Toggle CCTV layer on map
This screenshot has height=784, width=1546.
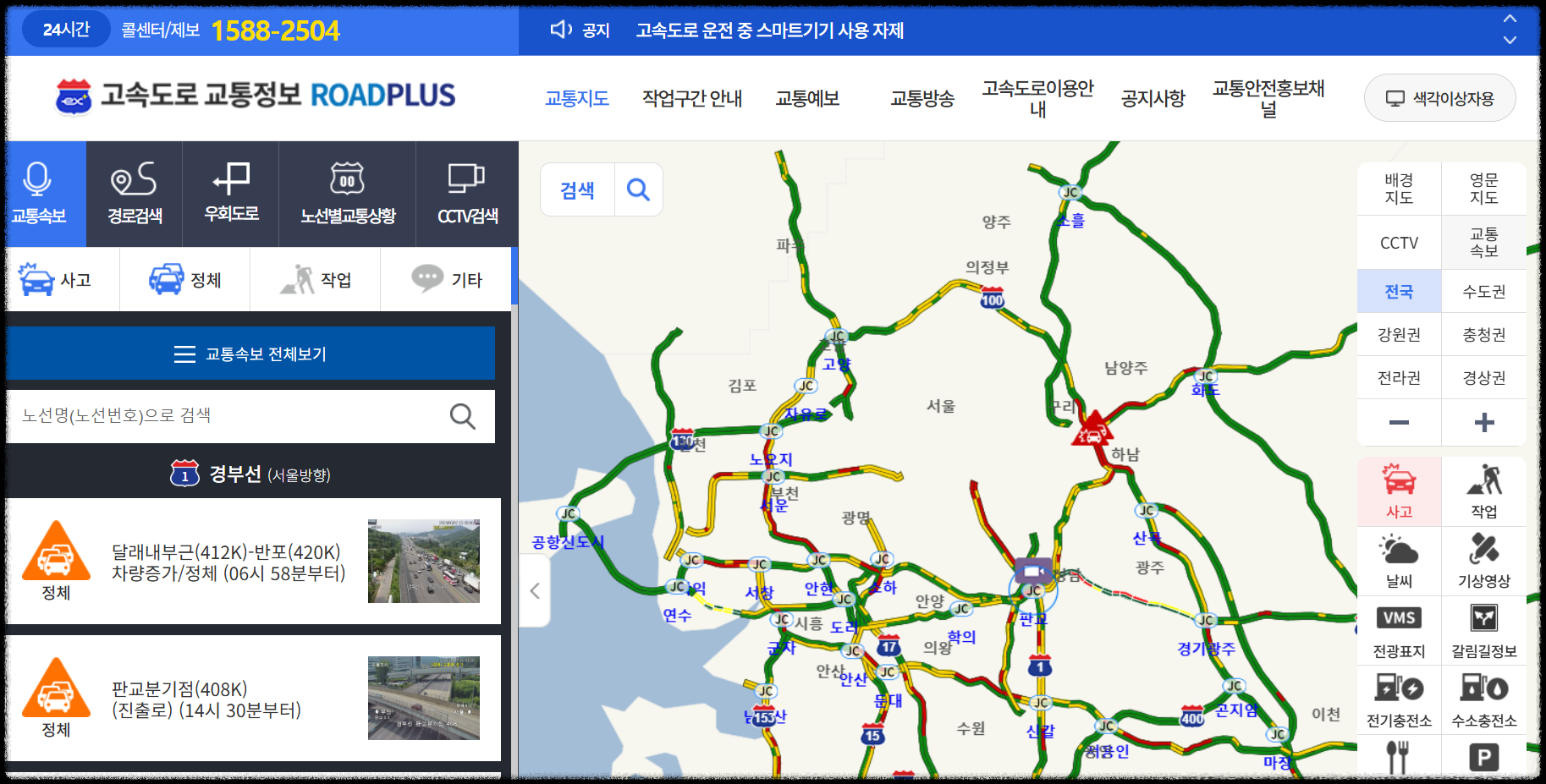[x=1399, y=243]
